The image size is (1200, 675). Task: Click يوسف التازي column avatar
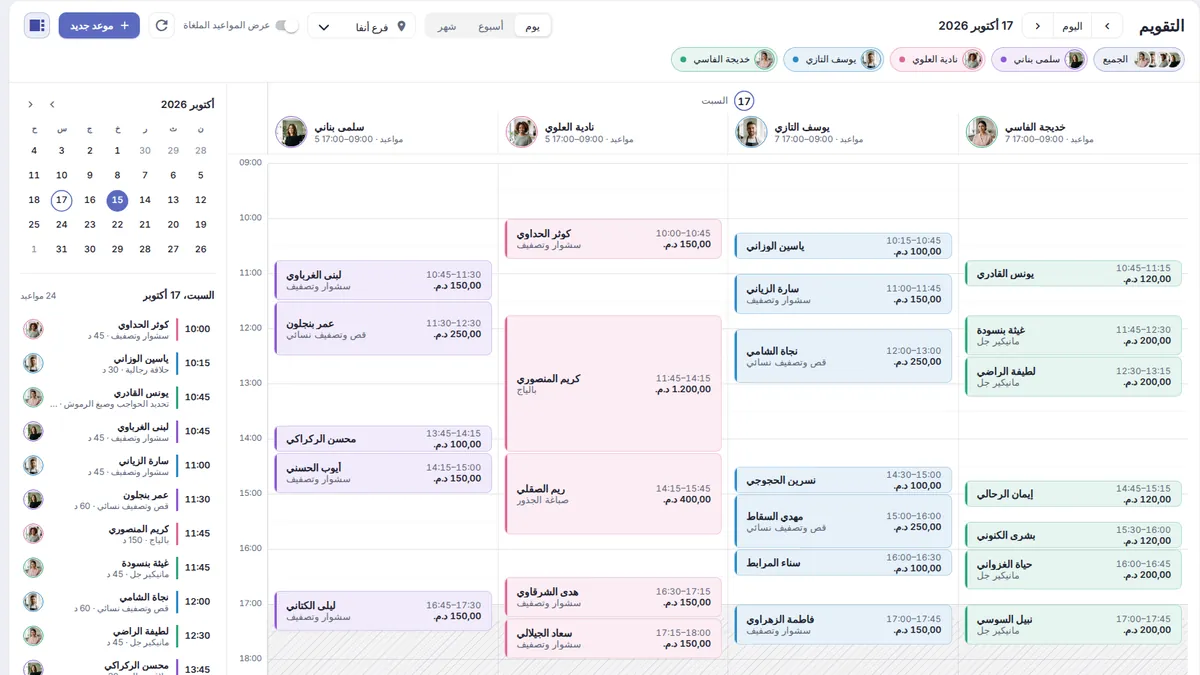coord(752,132)
